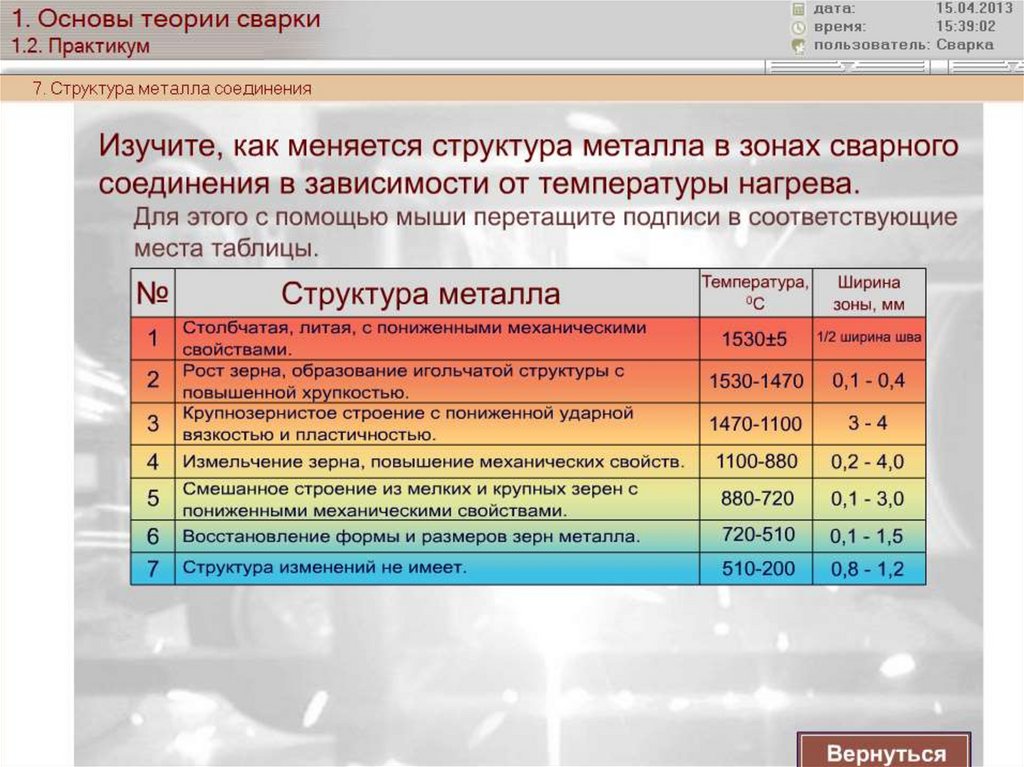Click the '№' column header
This screenshot has width=1024, height=767.
click(x=153, y=293)
